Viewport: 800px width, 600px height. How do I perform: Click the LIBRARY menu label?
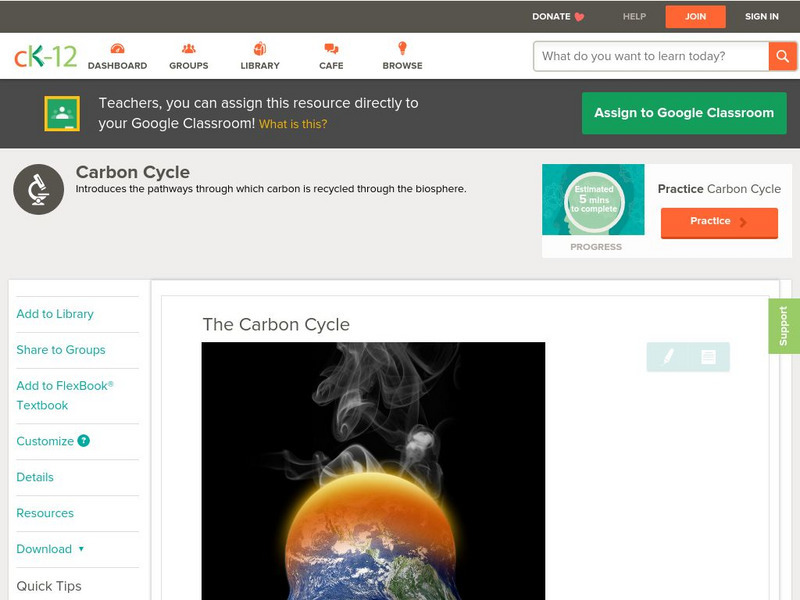260,66
